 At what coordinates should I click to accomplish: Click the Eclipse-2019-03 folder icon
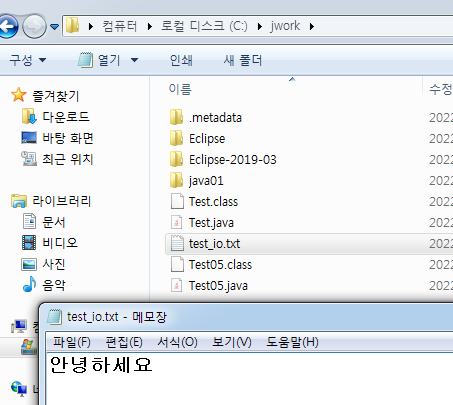tap(176, 159)
